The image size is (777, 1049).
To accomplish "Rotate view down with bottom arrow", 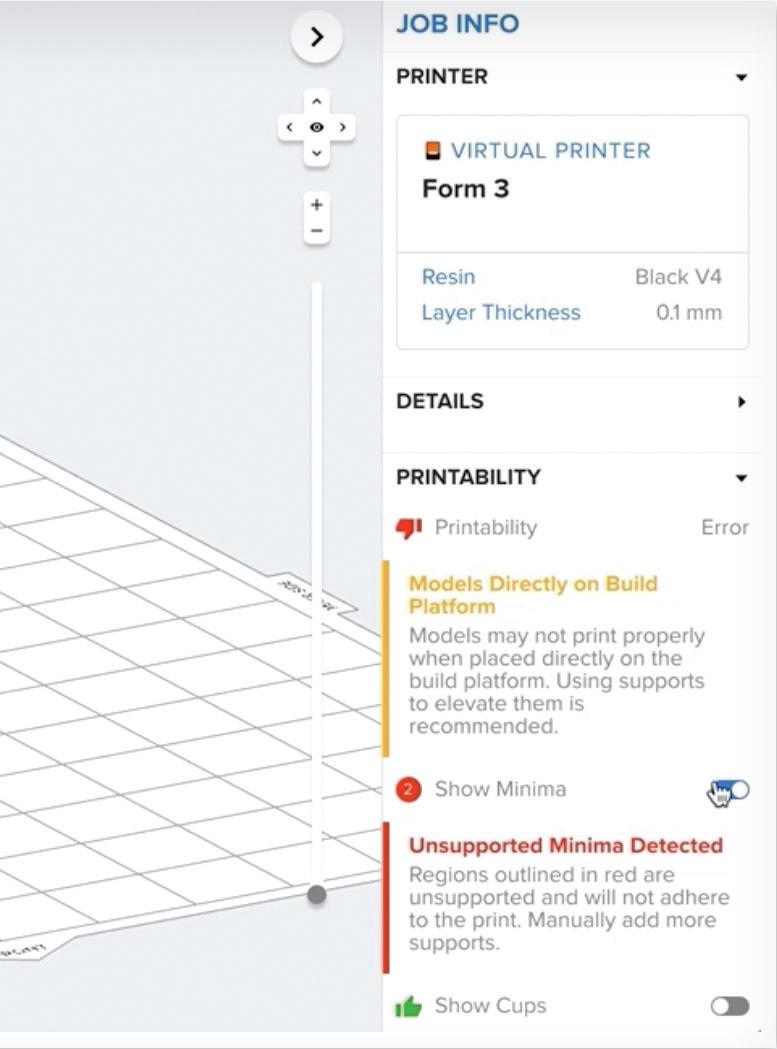I will [x=317, y=153].
